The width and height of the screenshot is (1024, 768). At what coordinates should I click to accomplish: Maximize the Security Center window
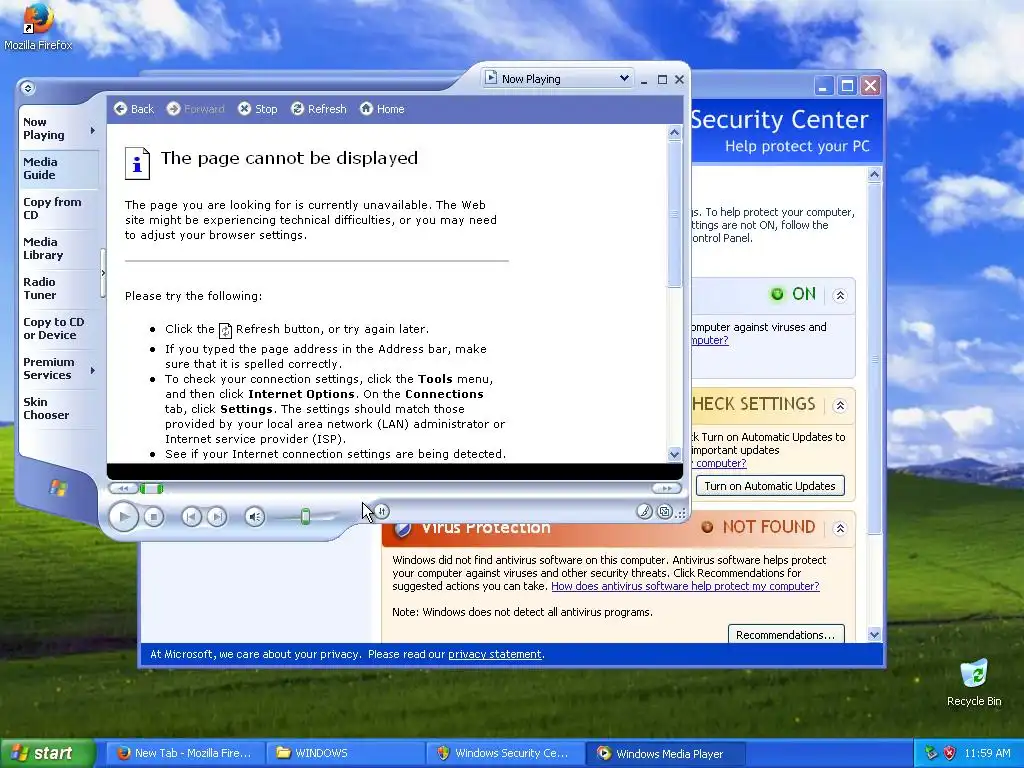point(847,86)
